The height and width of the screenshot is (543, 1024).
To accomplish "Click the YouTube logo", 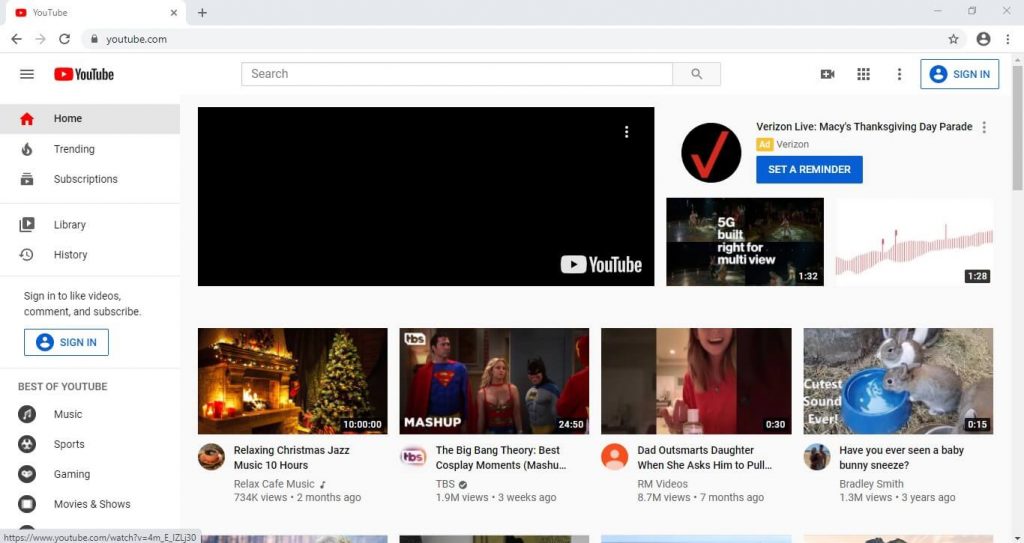I will [84, 74].
